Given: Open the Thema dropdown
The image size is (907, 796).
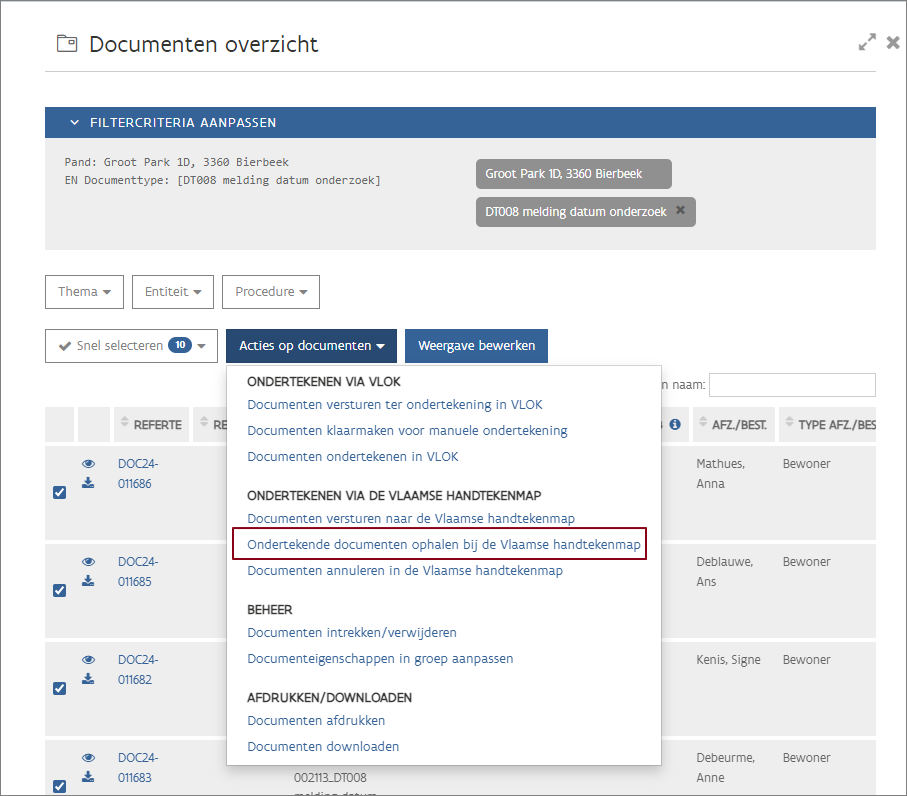Looking at the screenshot, I should (x=84, y=292).
